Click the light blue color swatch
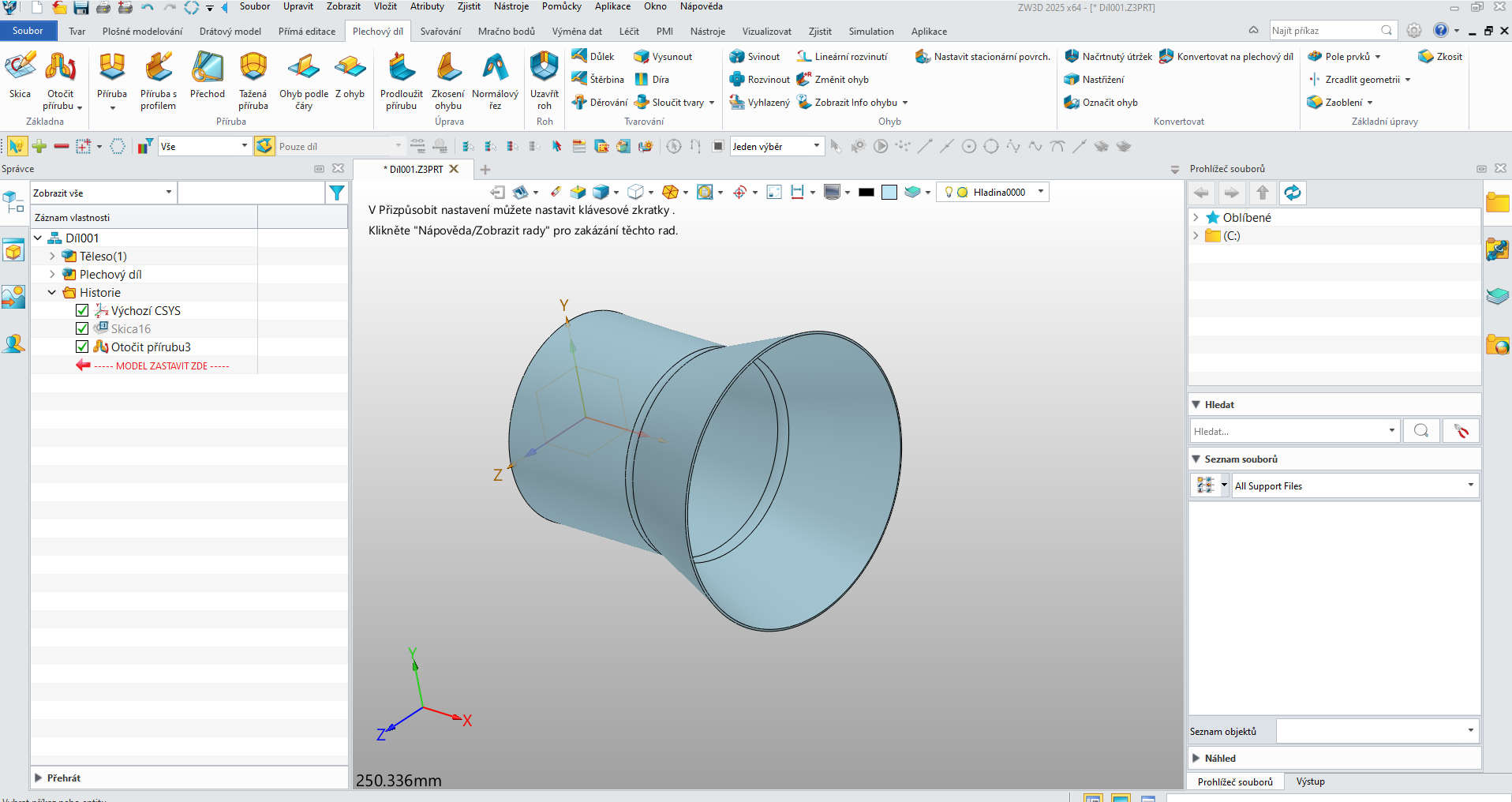 pos(889,192)
